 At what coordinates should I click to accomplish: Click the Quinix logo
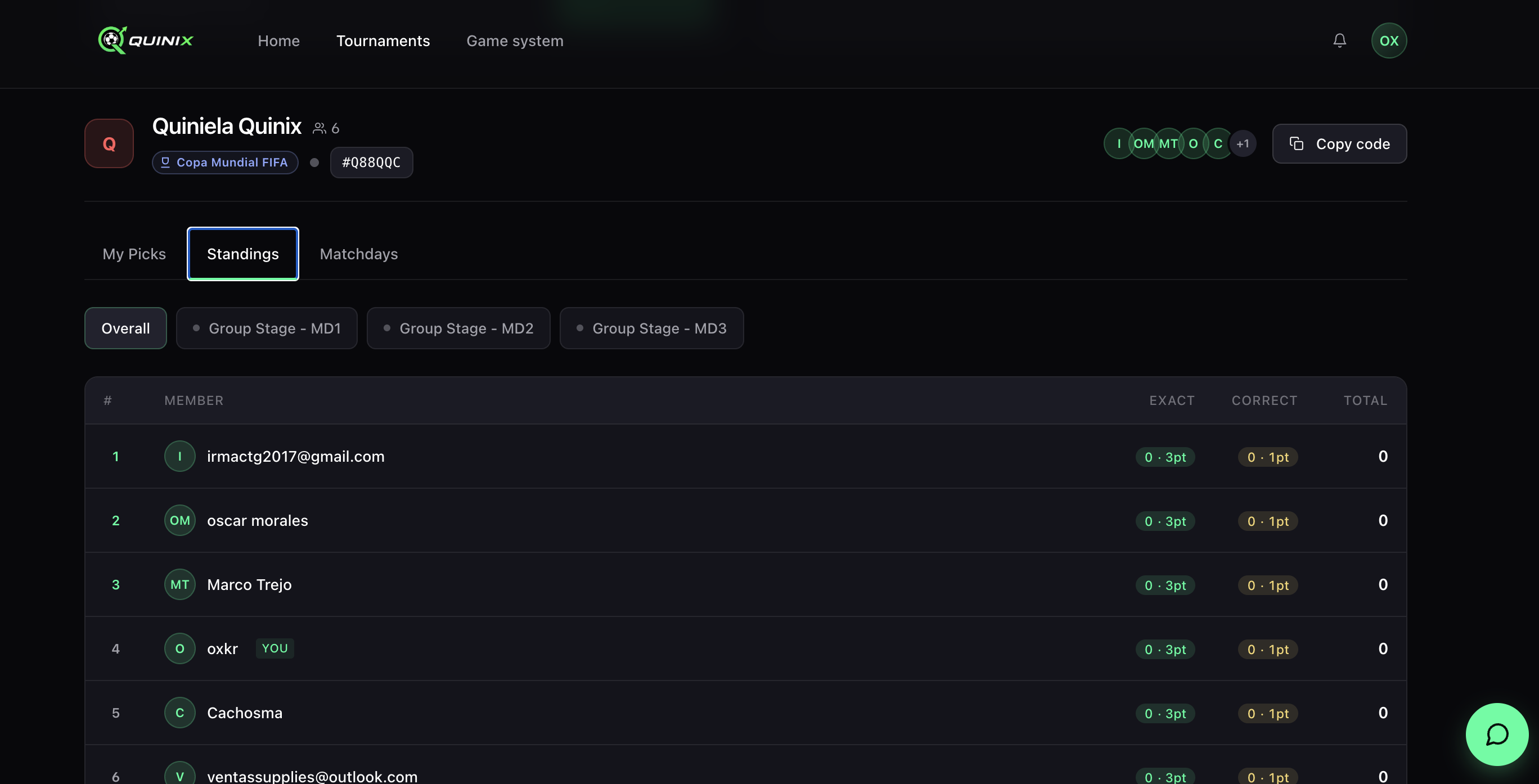pos(146,40)
